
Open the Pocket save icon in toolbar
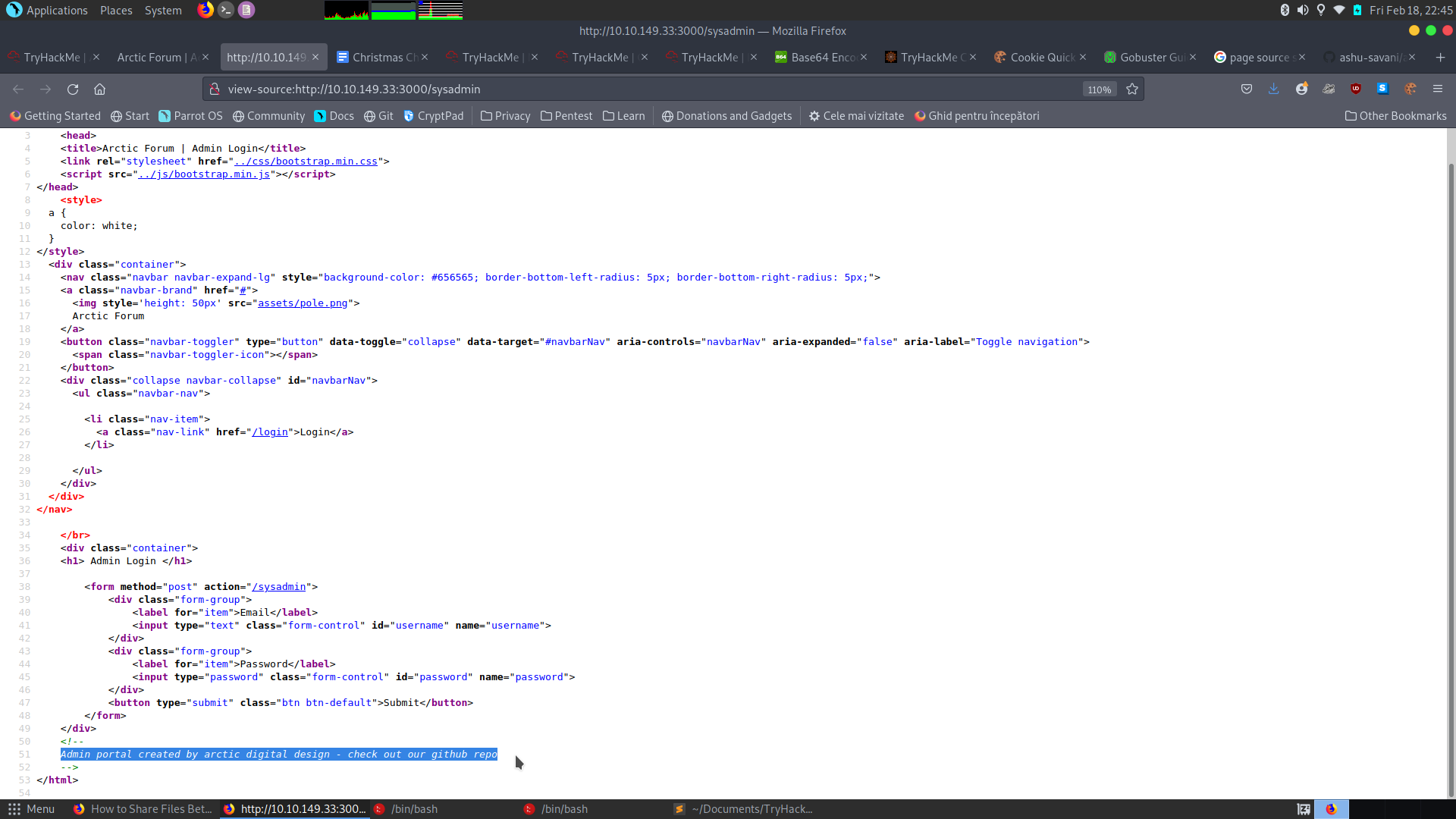coord(1246,89)
